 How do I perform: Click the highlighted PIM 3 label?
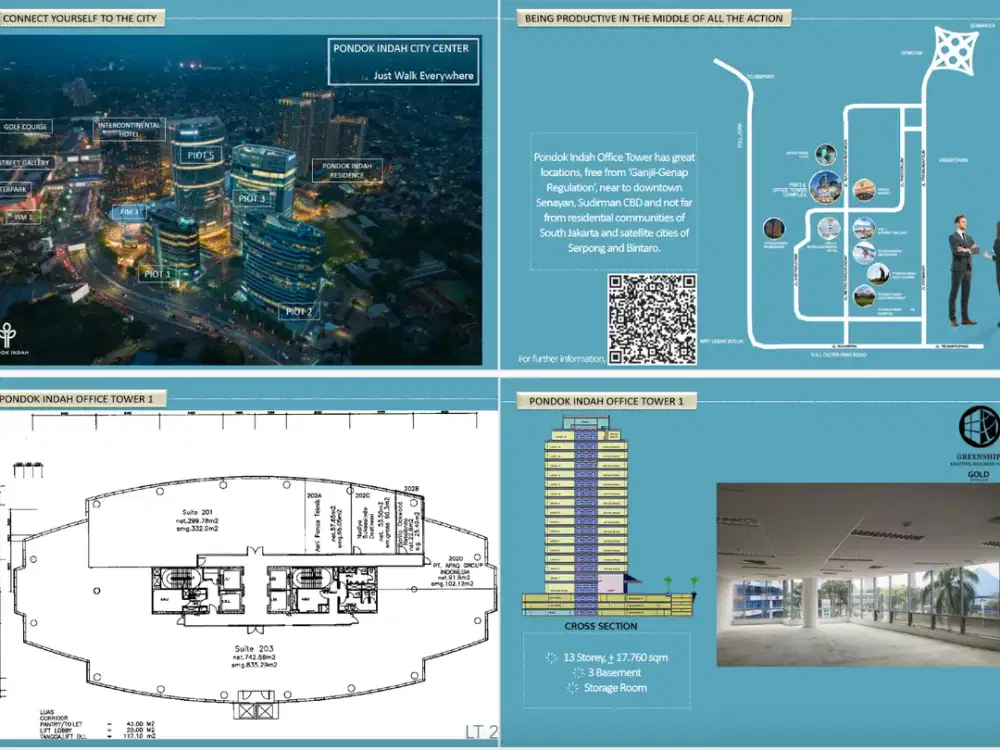(130, 212)
